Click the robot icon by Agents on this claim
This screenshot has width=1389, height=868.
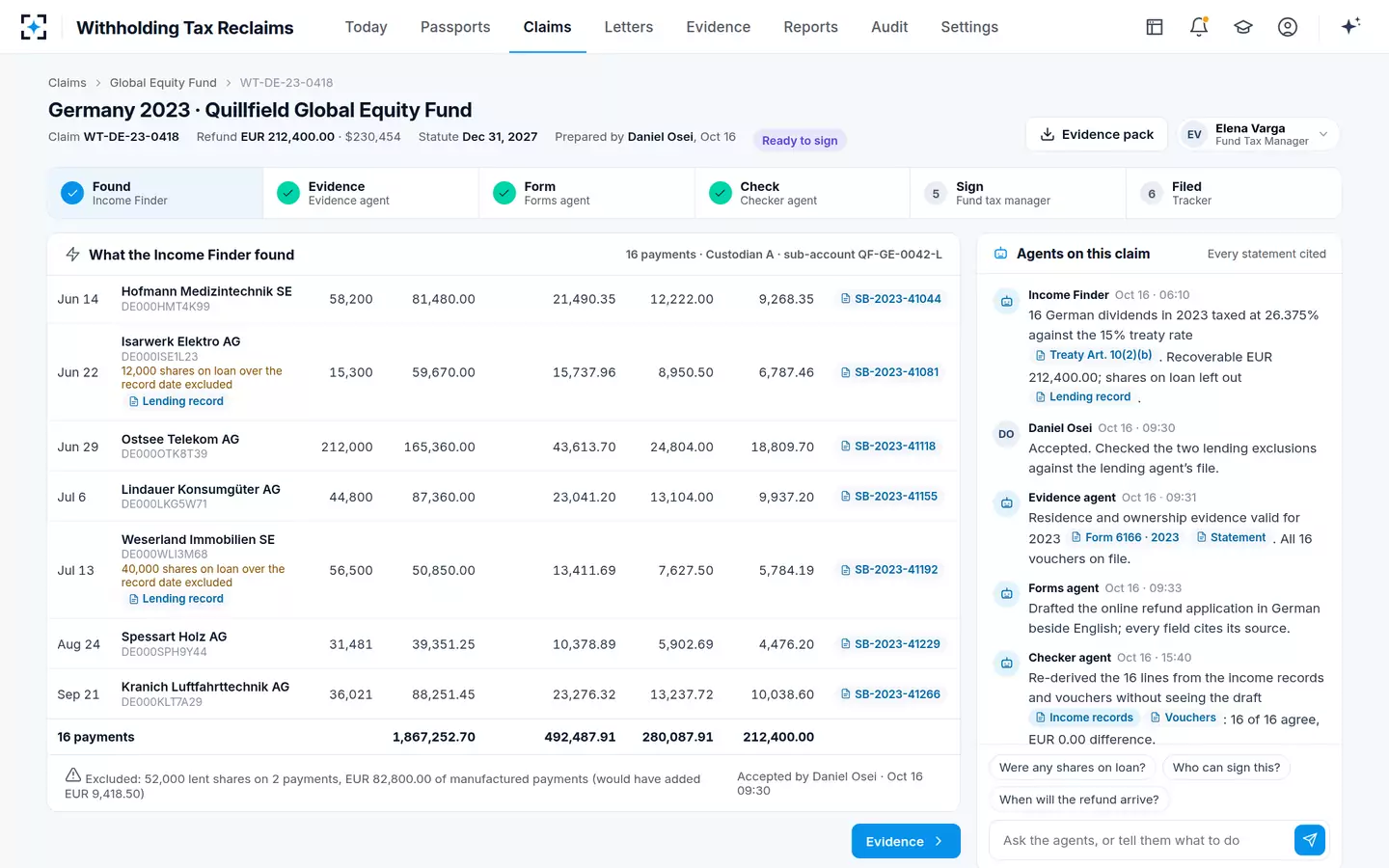click(x=1000, y=254)
